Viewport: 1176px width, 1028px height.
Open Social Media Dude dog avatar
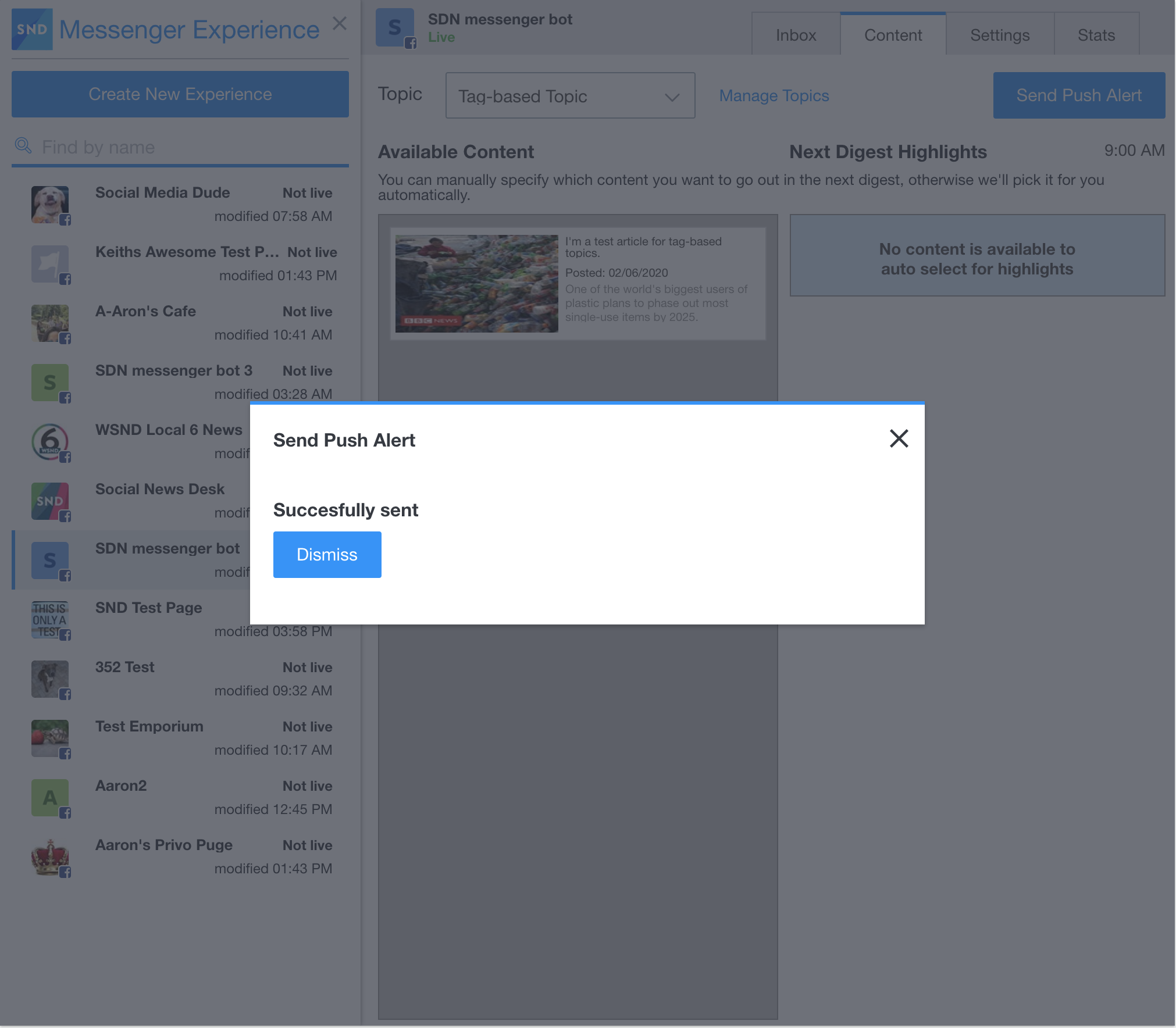[x=50, y=205]
